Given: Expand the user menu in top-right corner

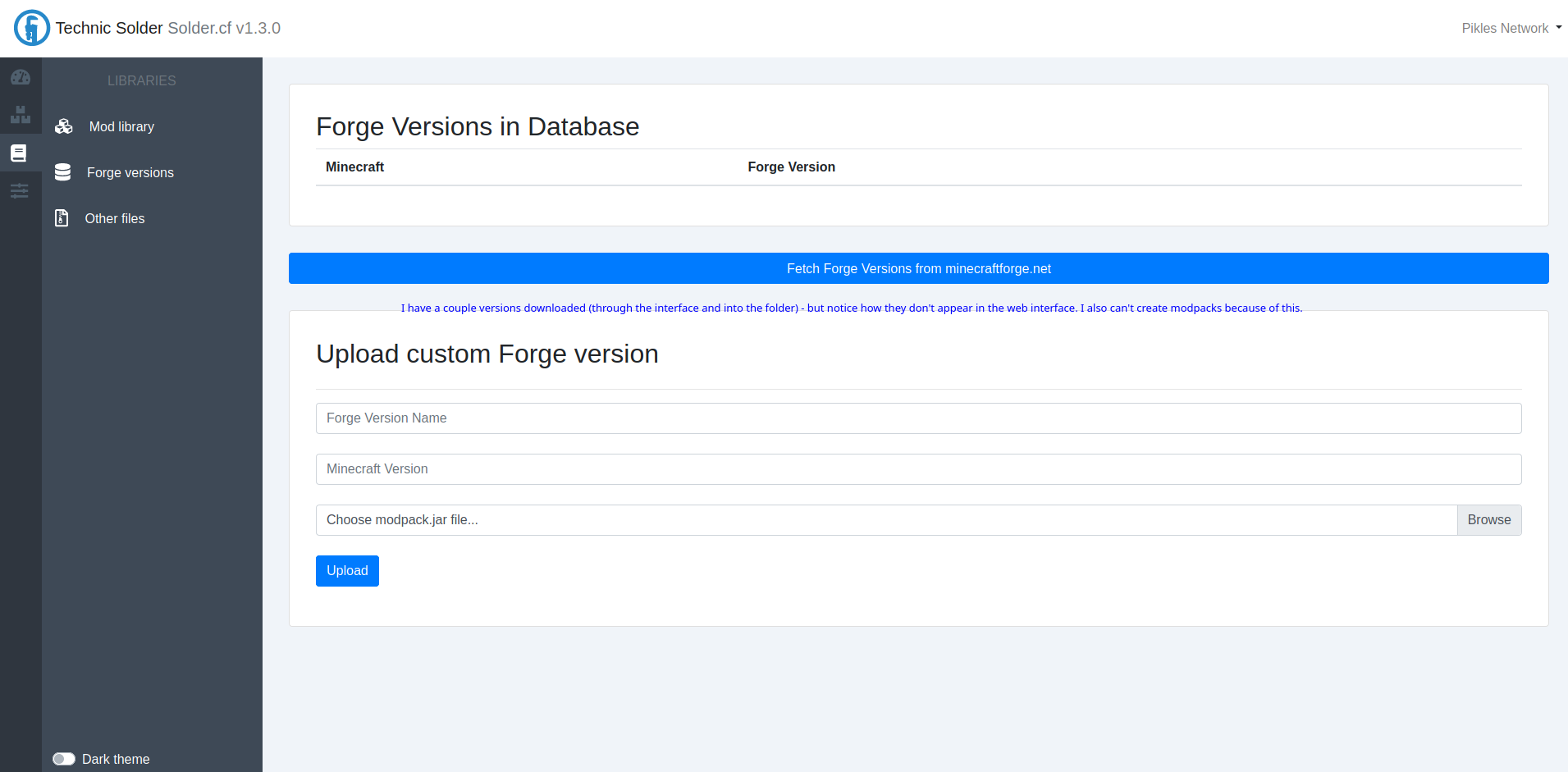Looking at the screenshot, I should (x=1511, y=27).
